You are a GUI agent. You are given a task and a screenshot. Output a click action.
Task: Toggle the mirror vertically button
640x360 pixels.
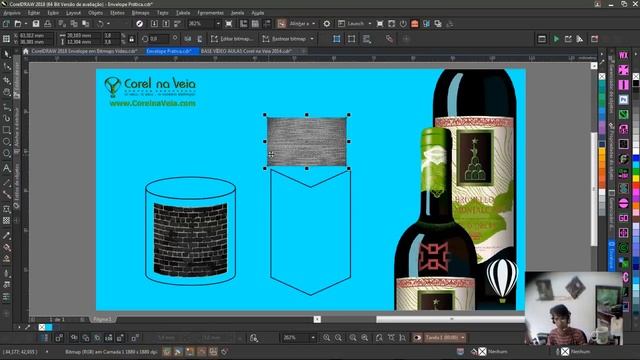[x=200, y=39]
